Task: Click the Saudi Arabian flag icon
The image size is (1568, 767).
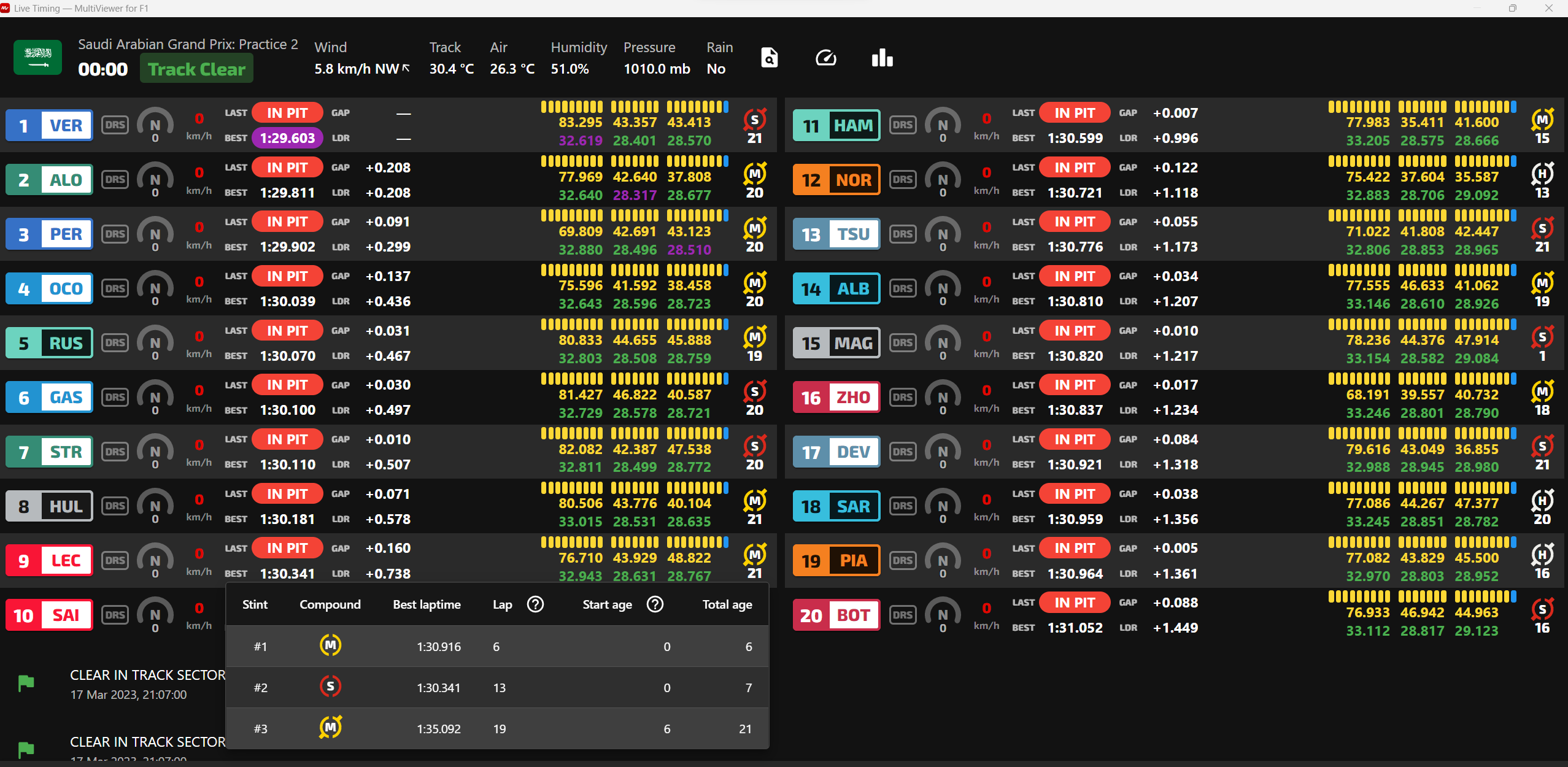Action: coord(37,57)
